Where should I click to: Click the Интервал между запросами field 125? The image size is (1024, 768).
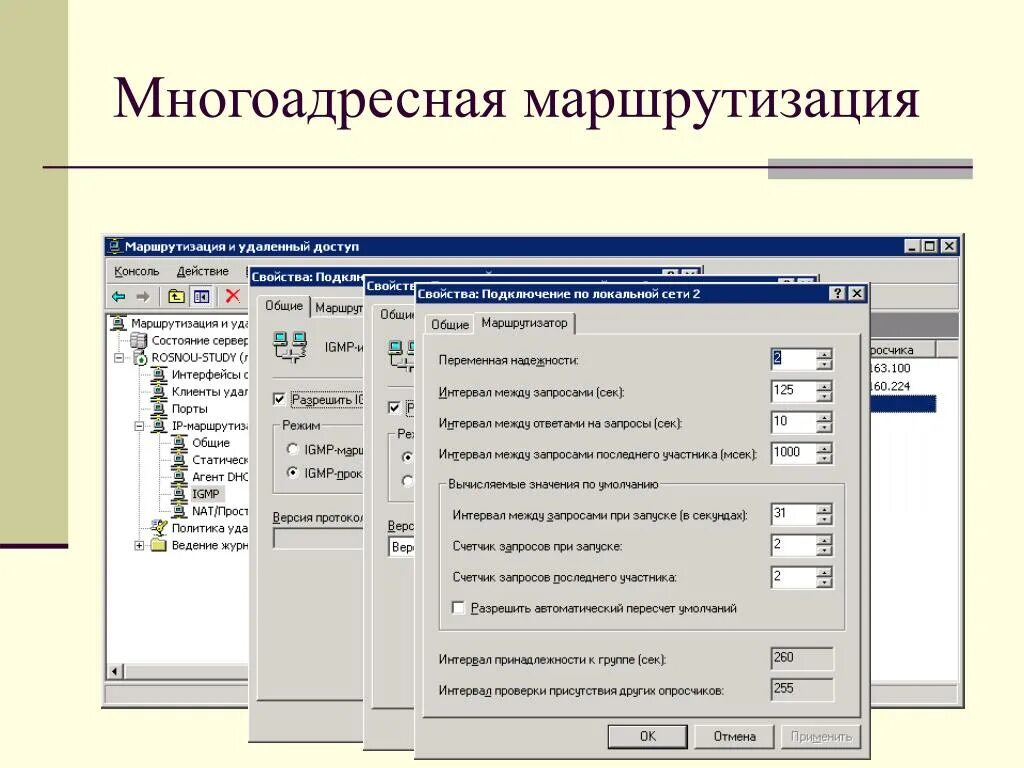pos(793,391)
